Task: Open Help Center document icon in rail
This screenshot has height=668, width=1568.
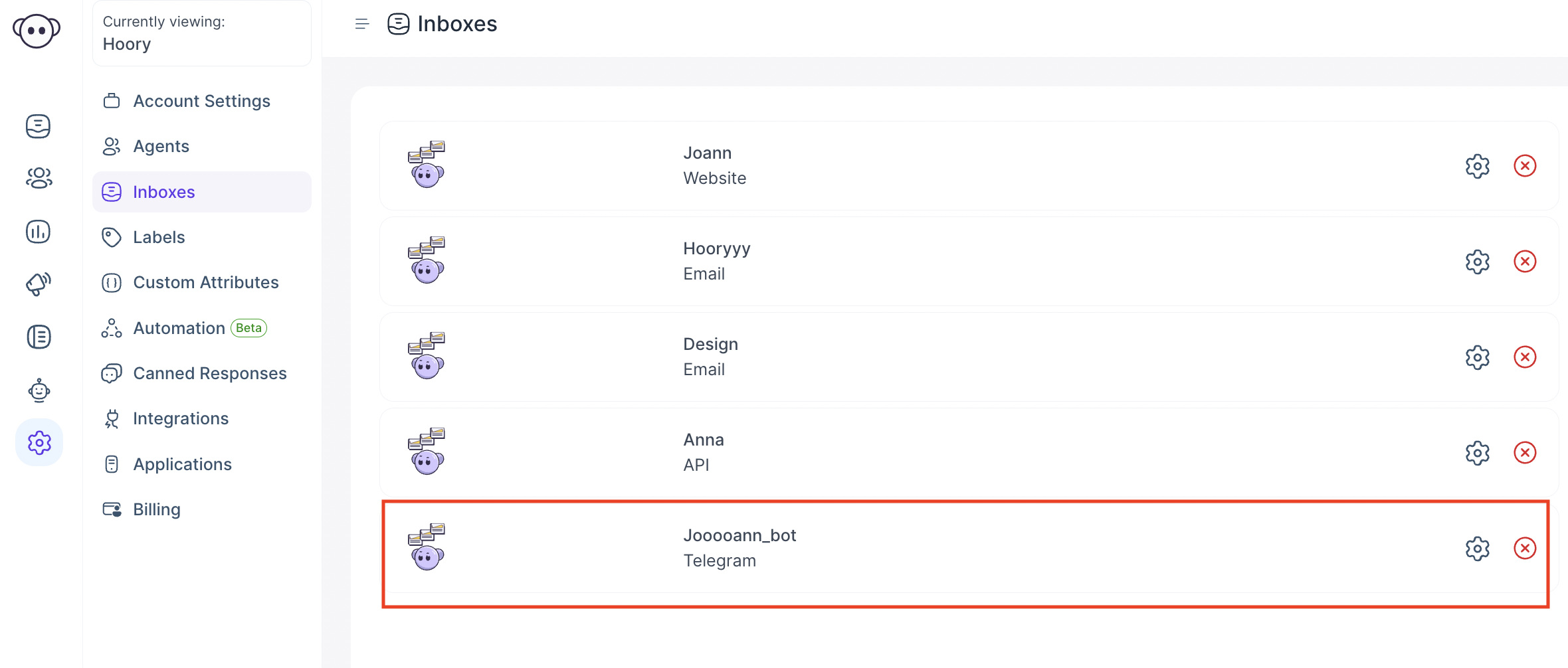Action: (39, 337)
